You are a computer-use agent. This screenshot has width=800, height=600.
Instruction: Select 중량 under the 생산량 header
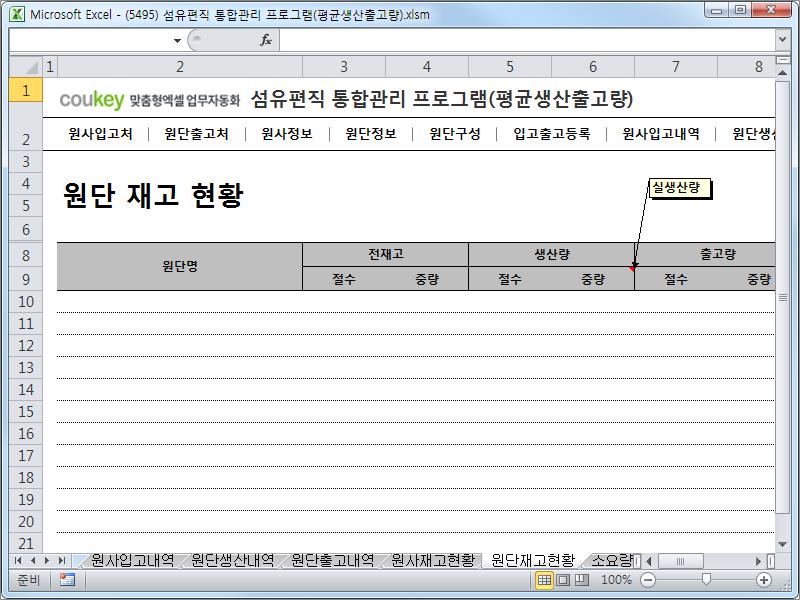click(x=593, y=279)
